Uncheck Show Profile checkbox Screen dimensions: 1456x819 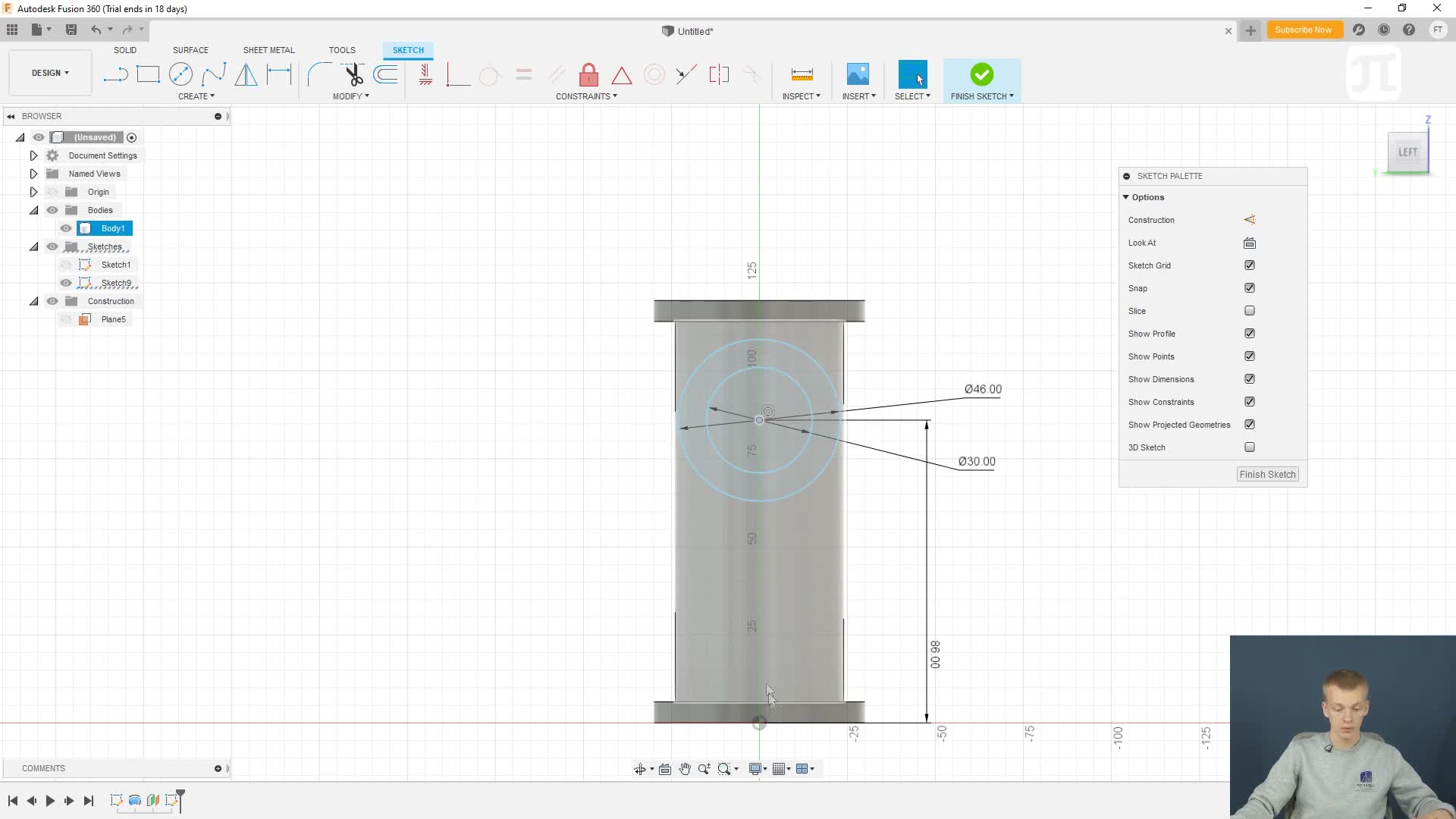pyautogui.click(x=1250, y=334)
